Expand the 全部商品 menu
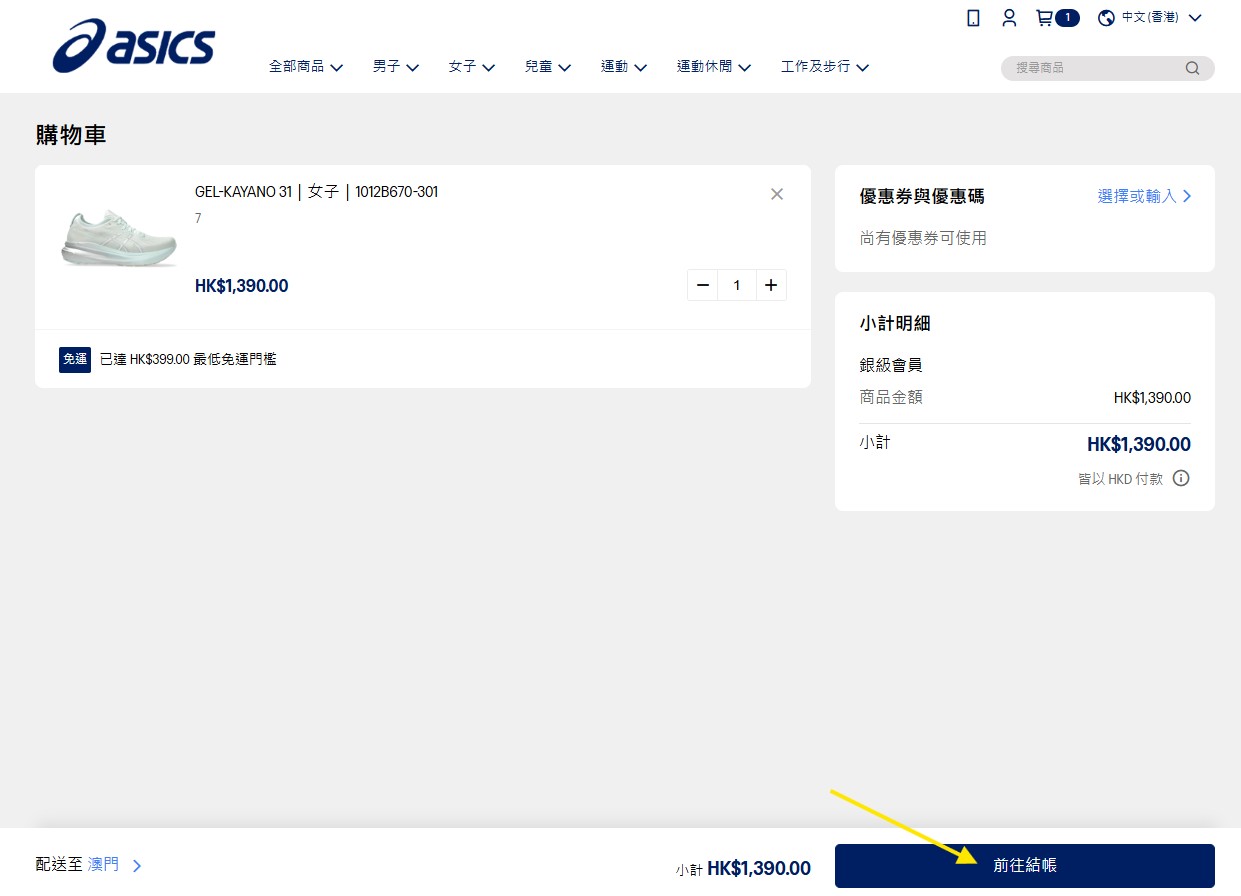This screenshot has height=896, width=1241. coord(306,67)
